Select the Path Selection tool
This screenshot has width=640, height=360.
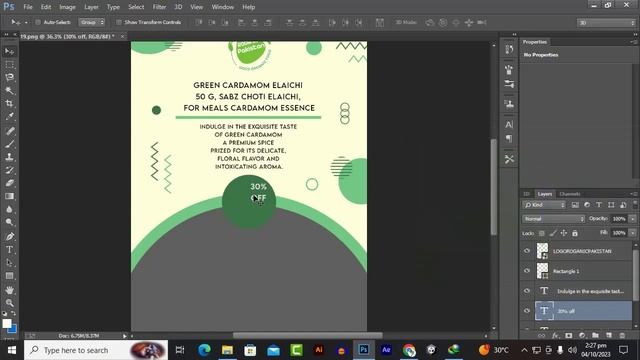(x=9, y=262)
